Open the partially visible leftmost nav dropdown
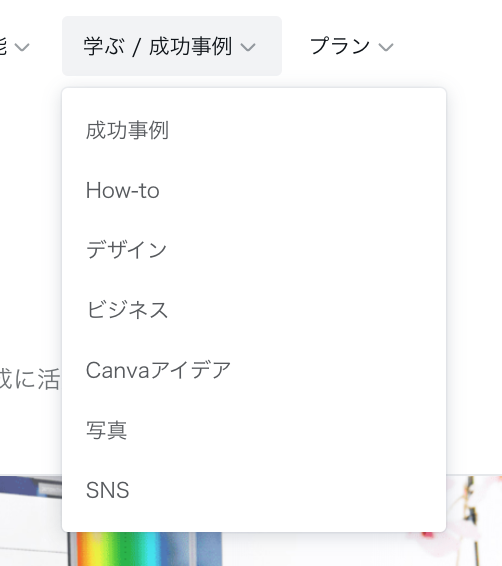The image size is (502, 566). click(x=14, y=46)
